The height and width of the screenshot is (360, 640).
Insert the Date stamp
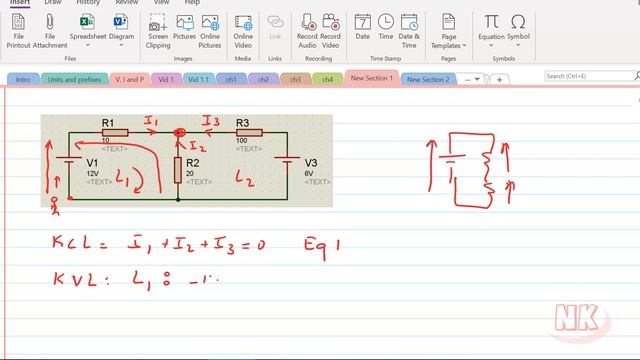tap(362, 27)
